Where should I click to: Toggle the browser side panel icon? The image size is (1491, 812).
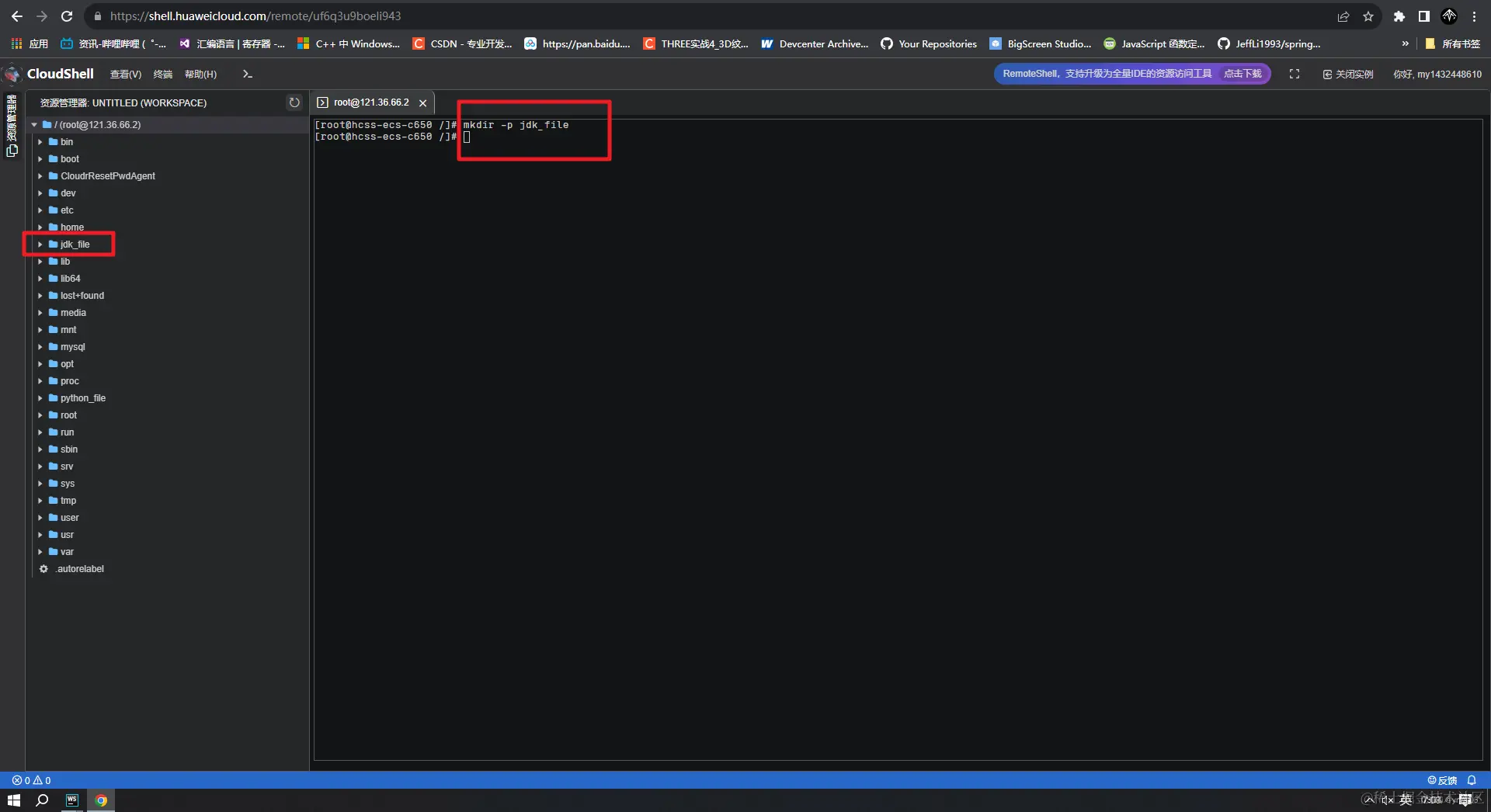tap(1424, 16)
